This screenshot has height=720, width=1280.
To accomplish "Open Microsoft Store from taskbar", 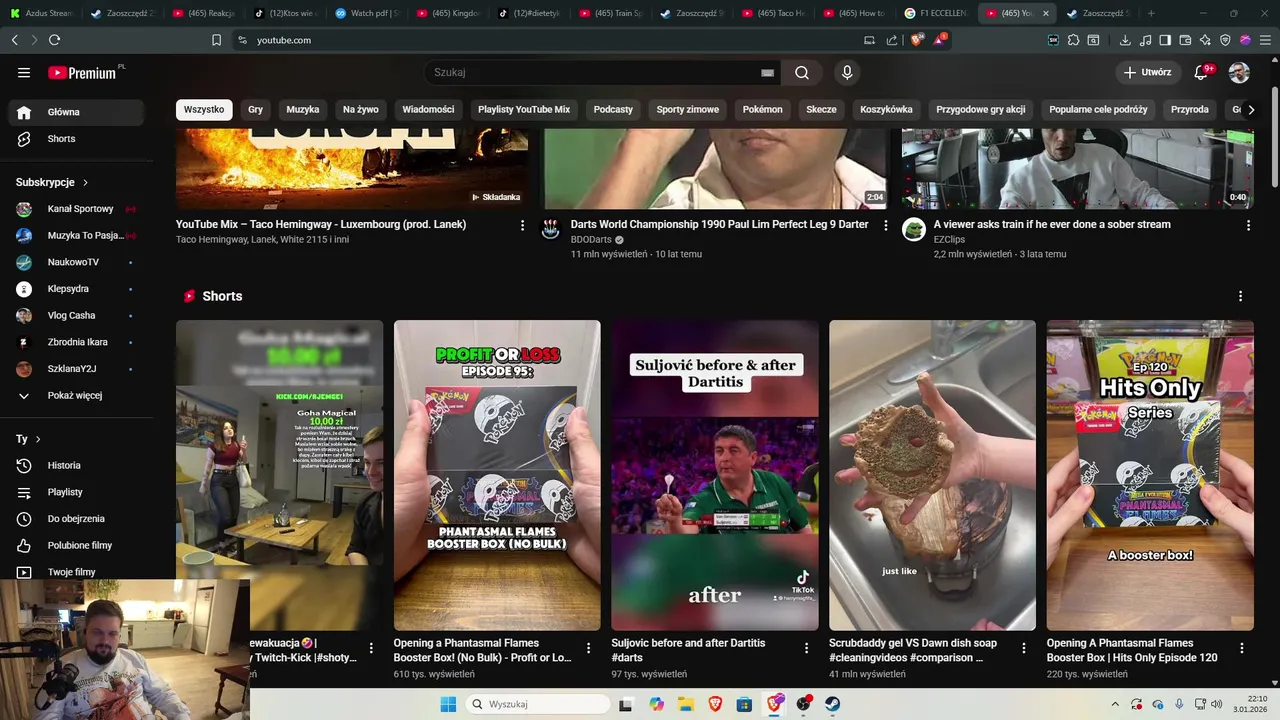I will [744, 704].
